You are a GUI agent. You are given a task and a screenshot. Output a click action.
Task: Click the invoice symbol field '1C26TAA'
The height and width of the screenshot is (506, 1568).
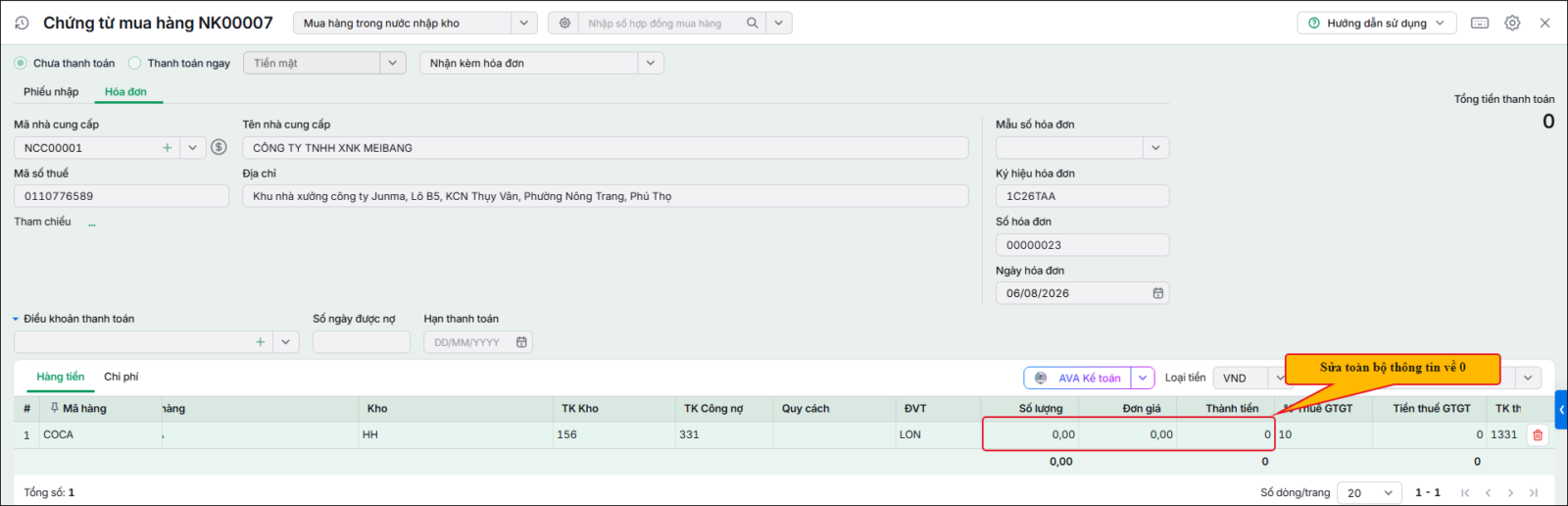pyautogui.click(x=1082, y=196)
